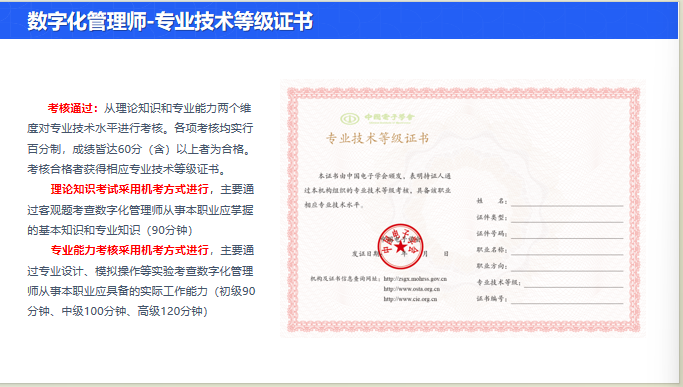Click the red round seal stamp
Image resolution: width=683 pixels, height=387 pixels.
(400, 246)
